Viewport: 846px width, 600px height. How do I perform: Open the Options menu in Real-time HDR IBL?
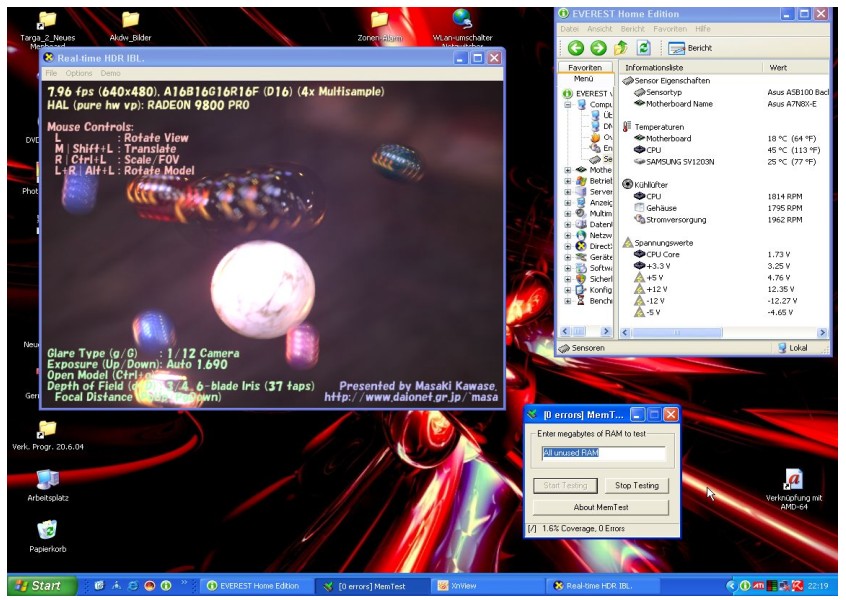[x=79, y=73]
